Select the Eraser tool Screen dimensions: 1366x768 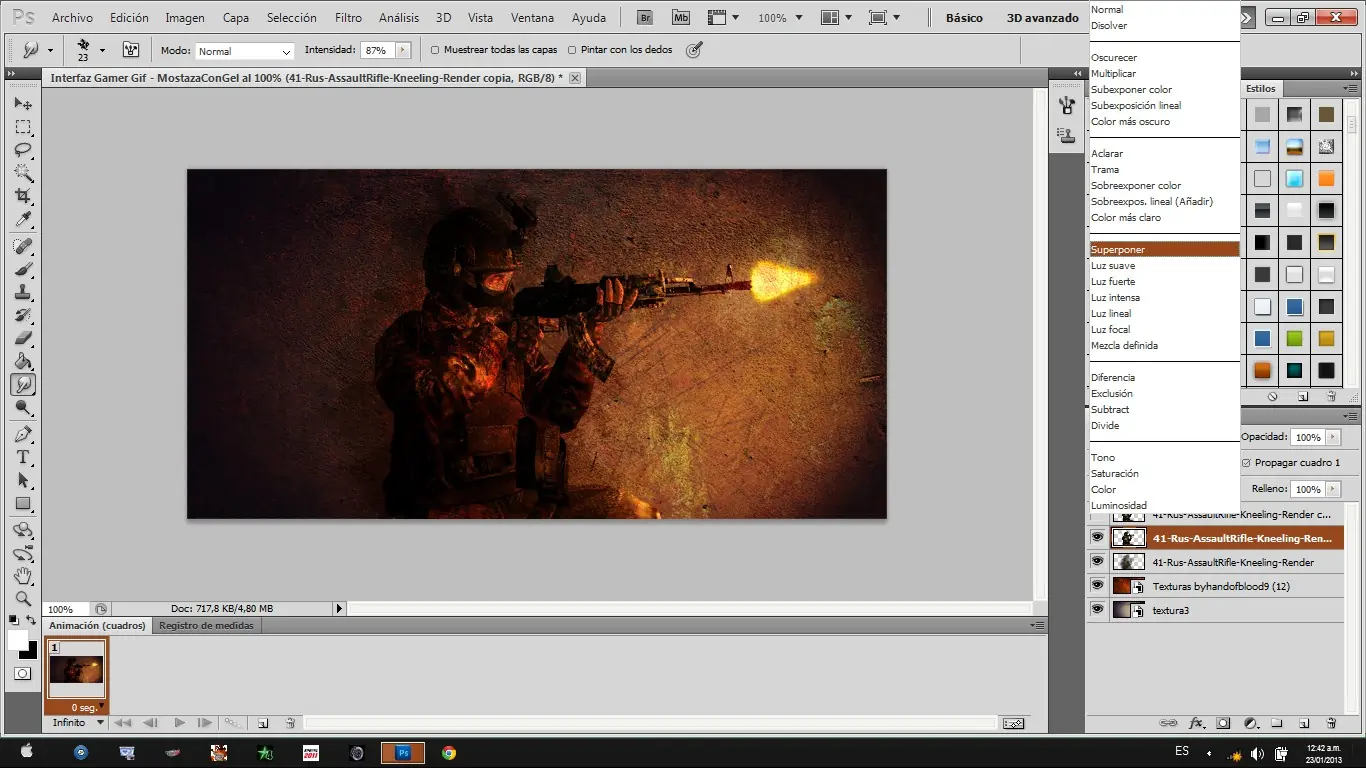click(x=22, y=337)
